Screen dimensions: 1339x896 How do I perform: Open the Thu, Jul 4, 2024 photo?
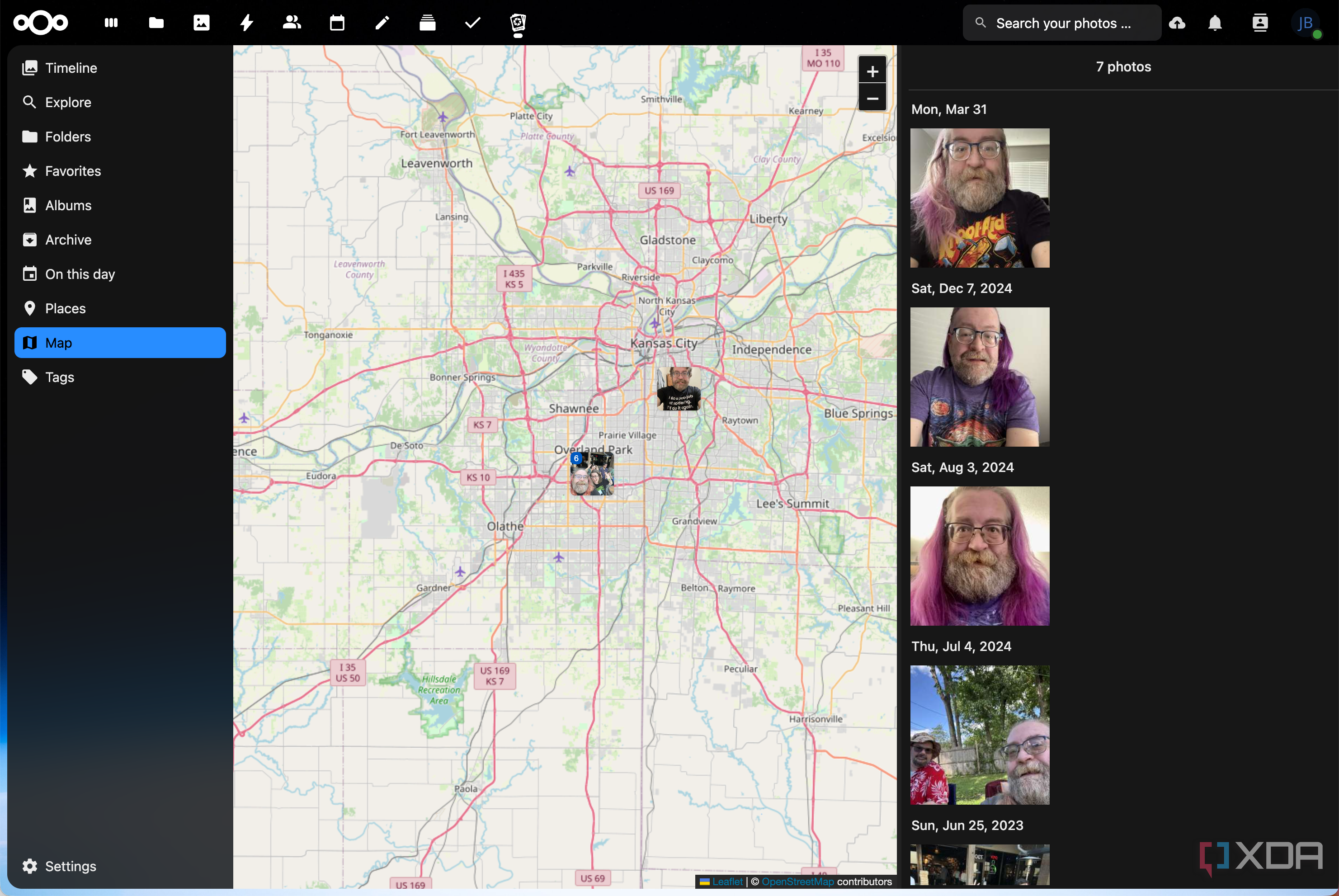(x=980, y=735)
